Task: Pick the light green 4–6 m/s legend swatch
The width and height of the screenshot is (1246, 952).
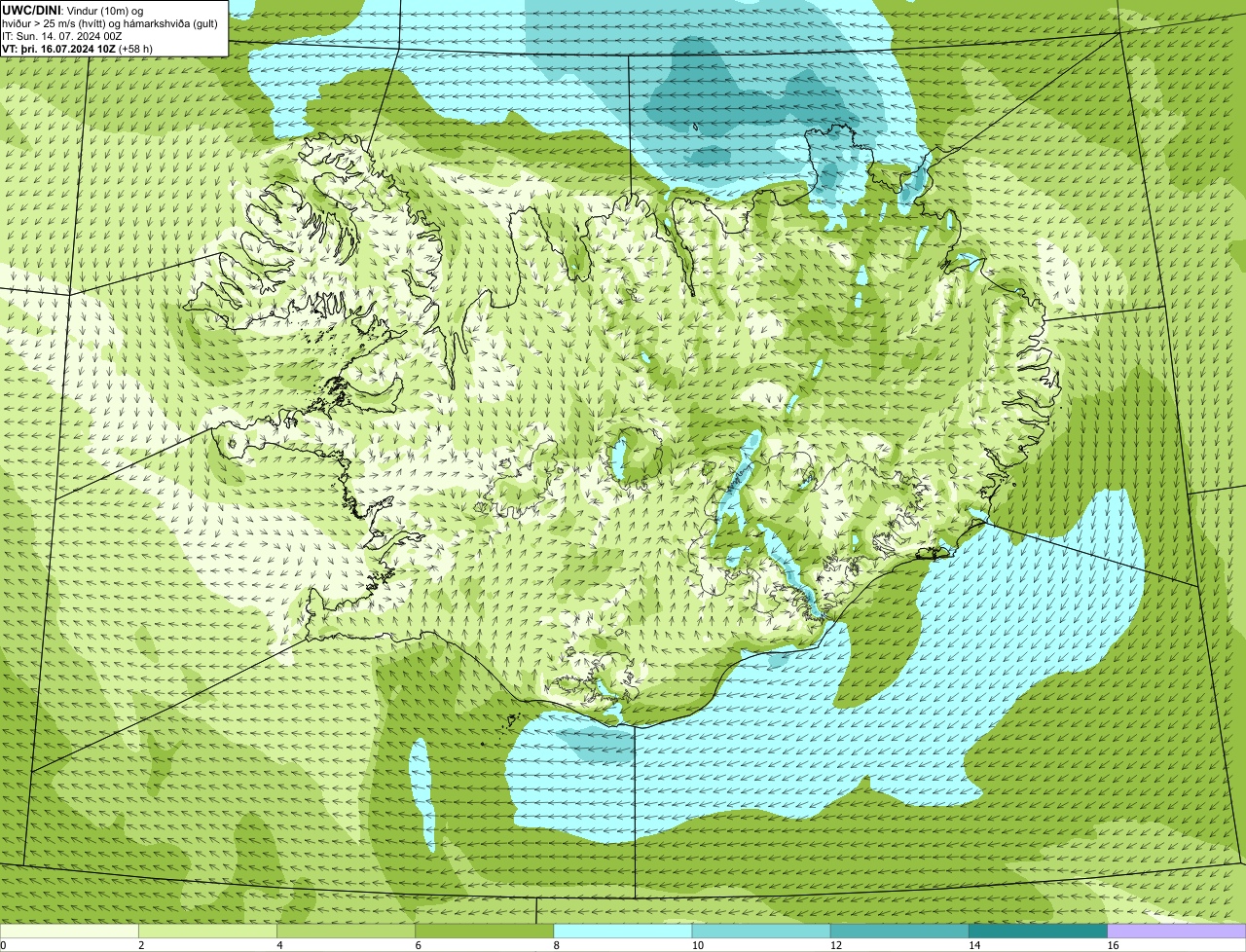Action: pos(346,931)
